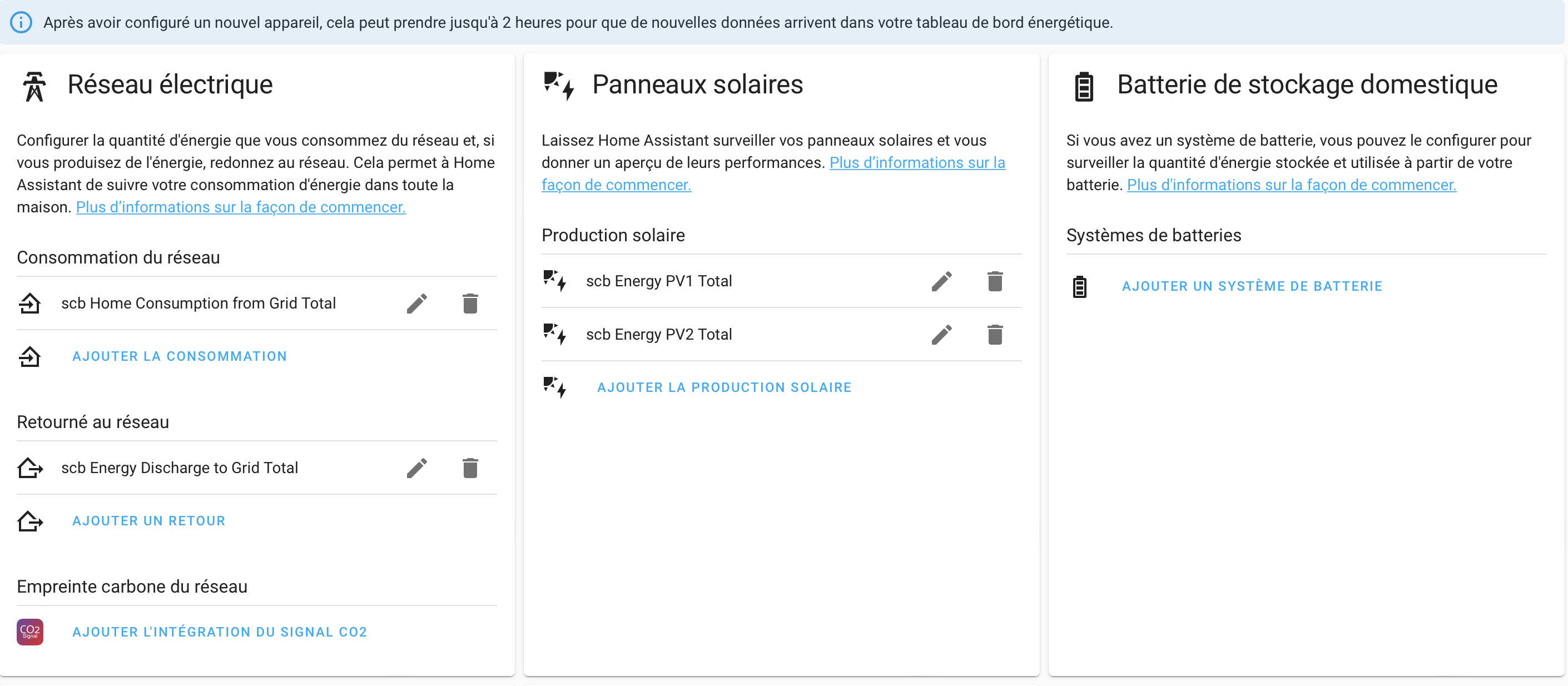
Task: Click Ajouter la production solaire
Action: [724, 387]
